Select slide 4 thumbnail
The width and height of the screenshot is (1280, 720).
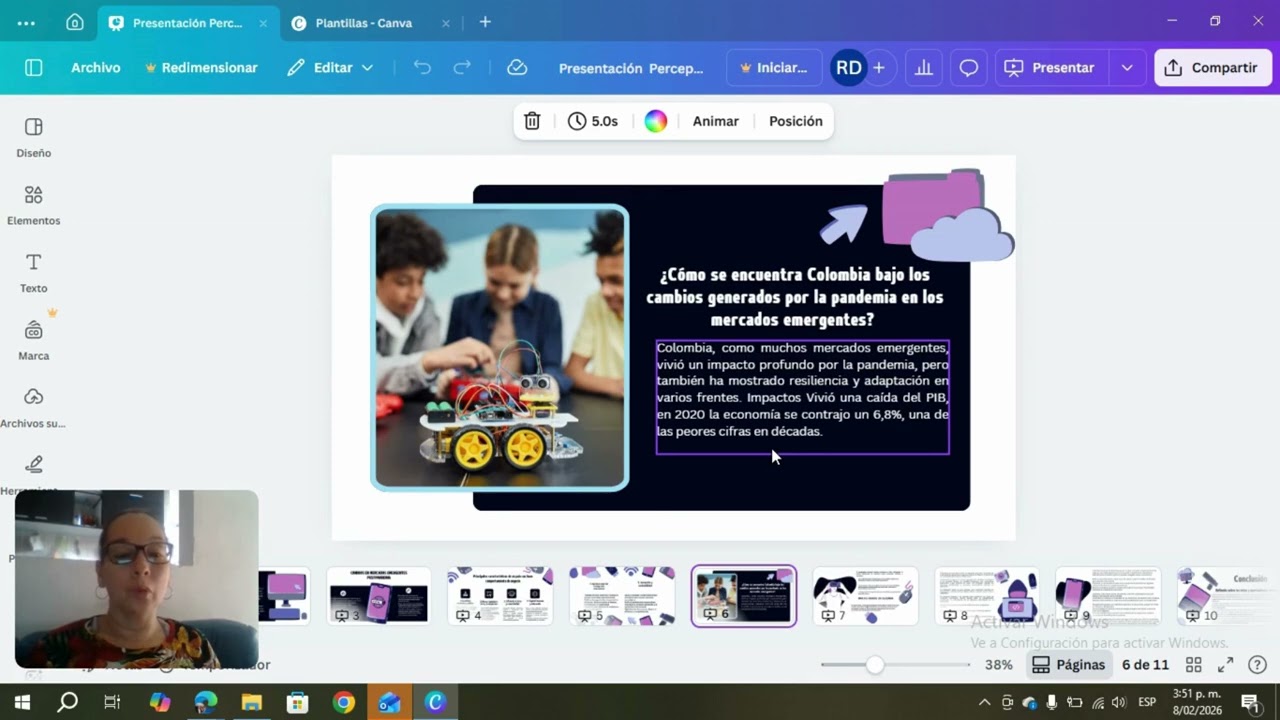click(500, 596)
